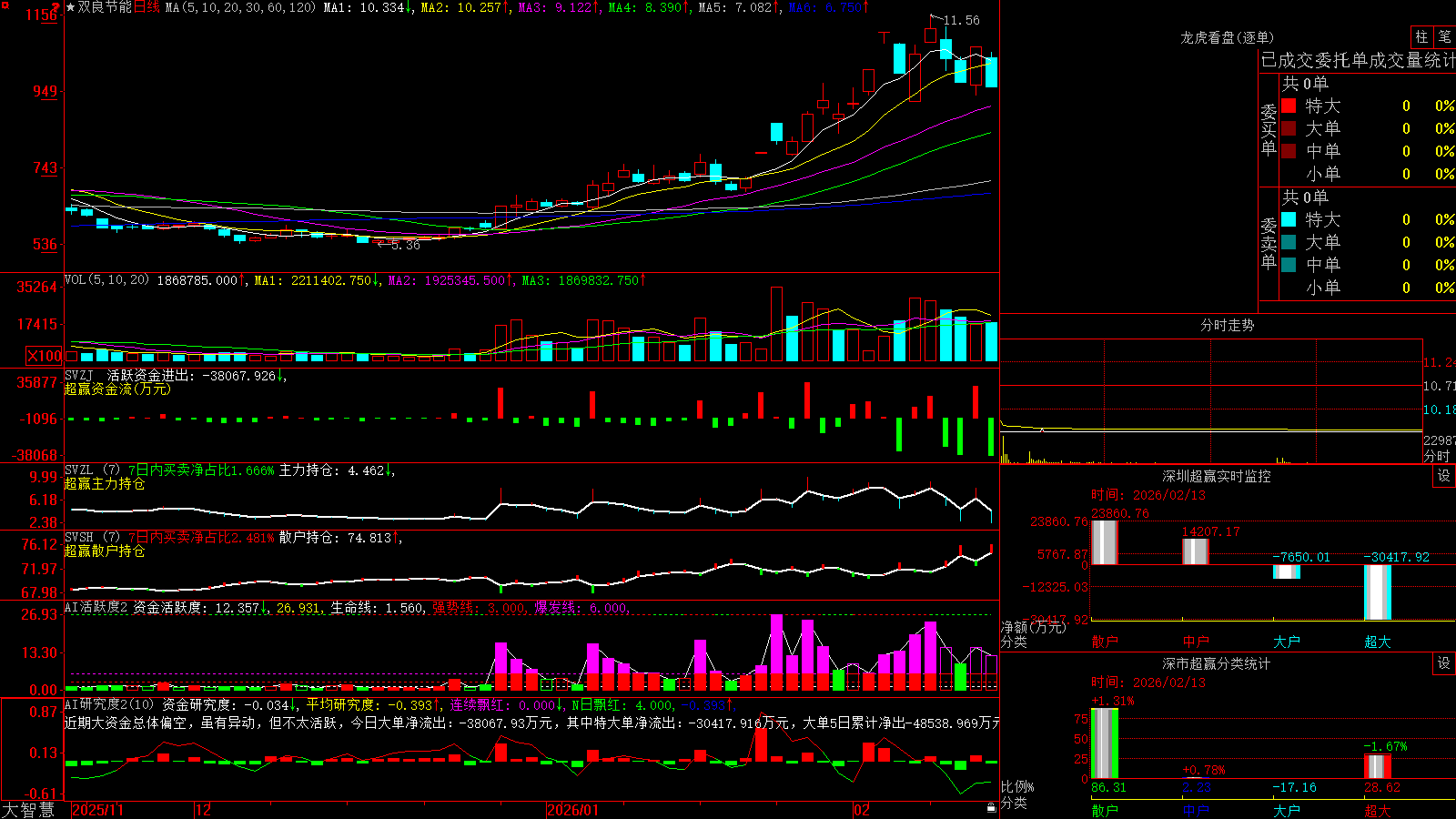
Task: Click the teal 中单 sell-order swatch
Action: click(1289, 265)
